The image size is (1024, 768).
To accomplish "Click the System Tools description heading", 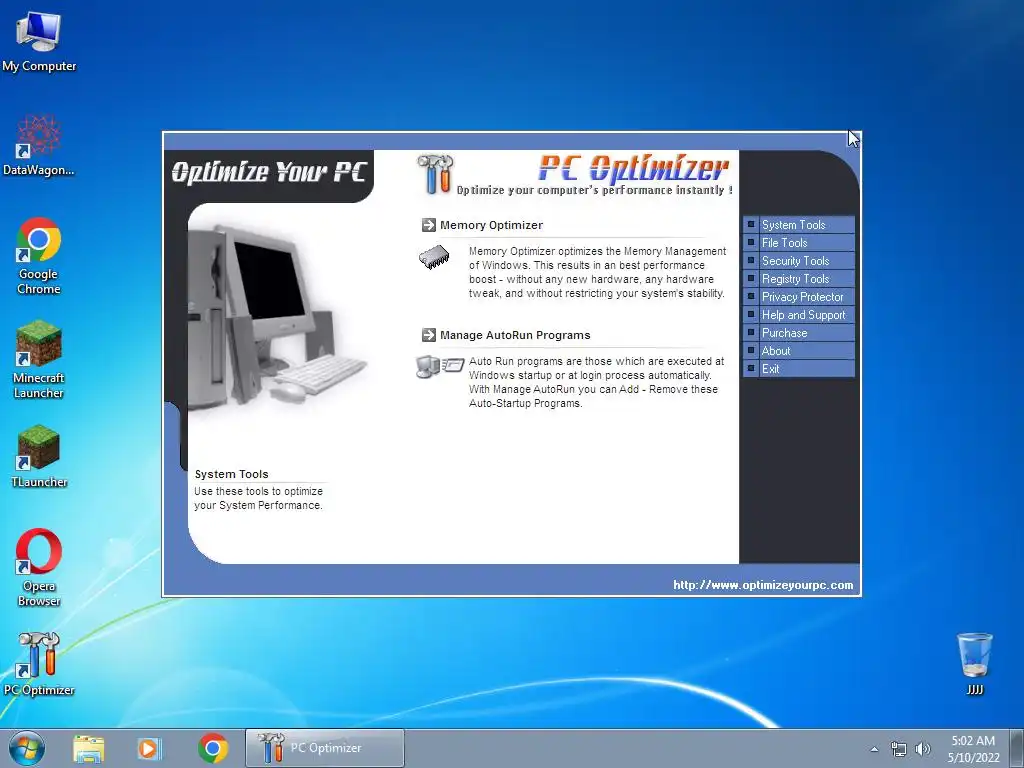I will click(231, 474).
